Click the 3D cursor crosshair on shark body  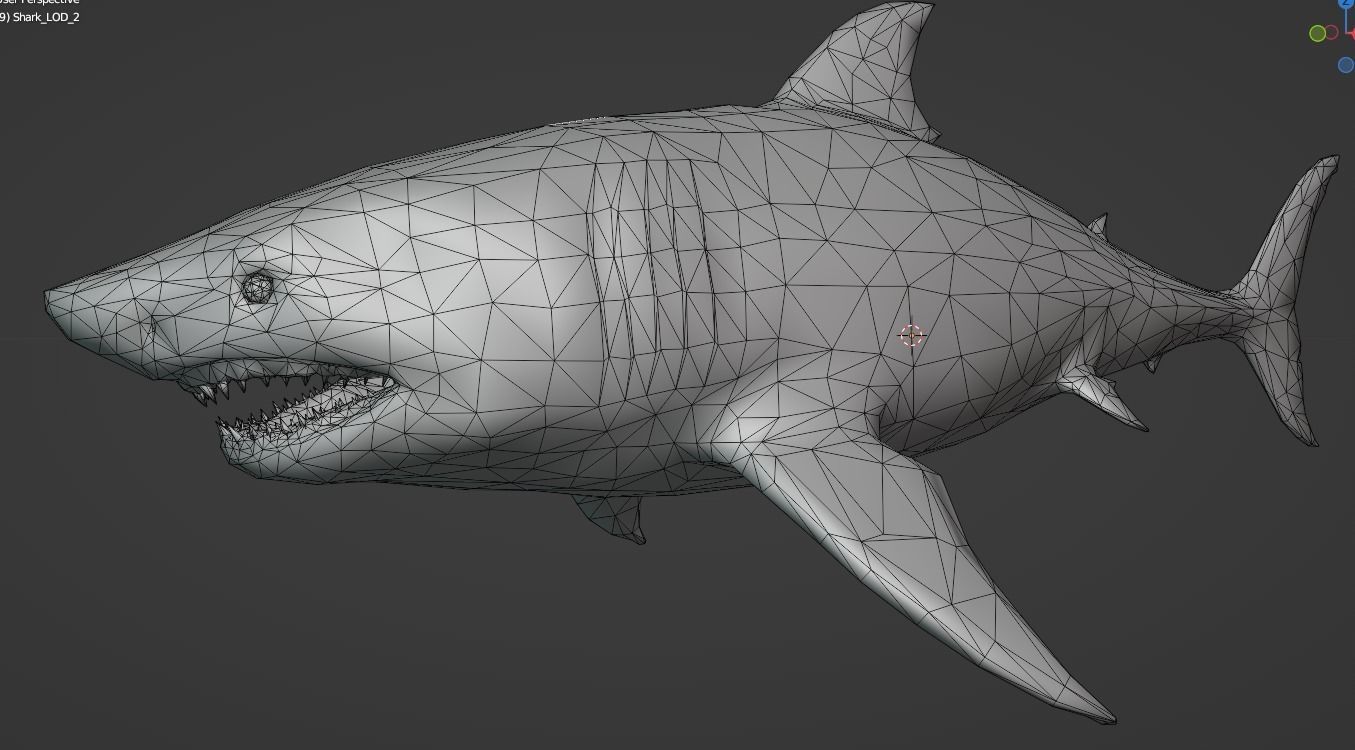911,335
